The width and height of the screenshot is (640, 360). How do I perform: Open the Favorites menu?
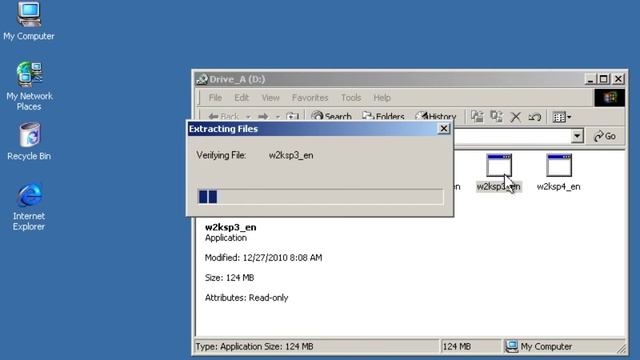pos(310,98)
